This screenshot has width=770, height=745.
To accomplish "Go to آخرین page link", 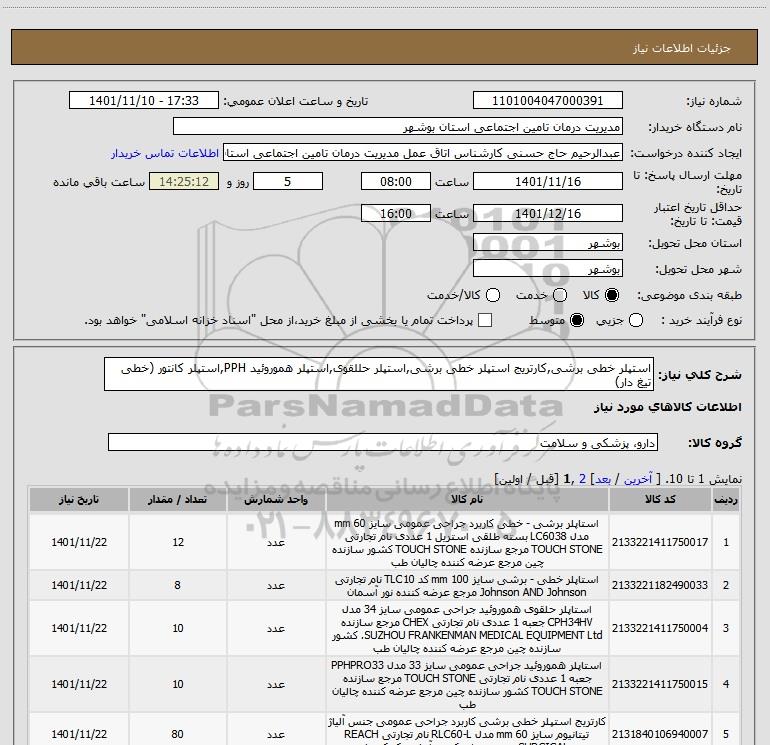I will [x=638, y=479].
